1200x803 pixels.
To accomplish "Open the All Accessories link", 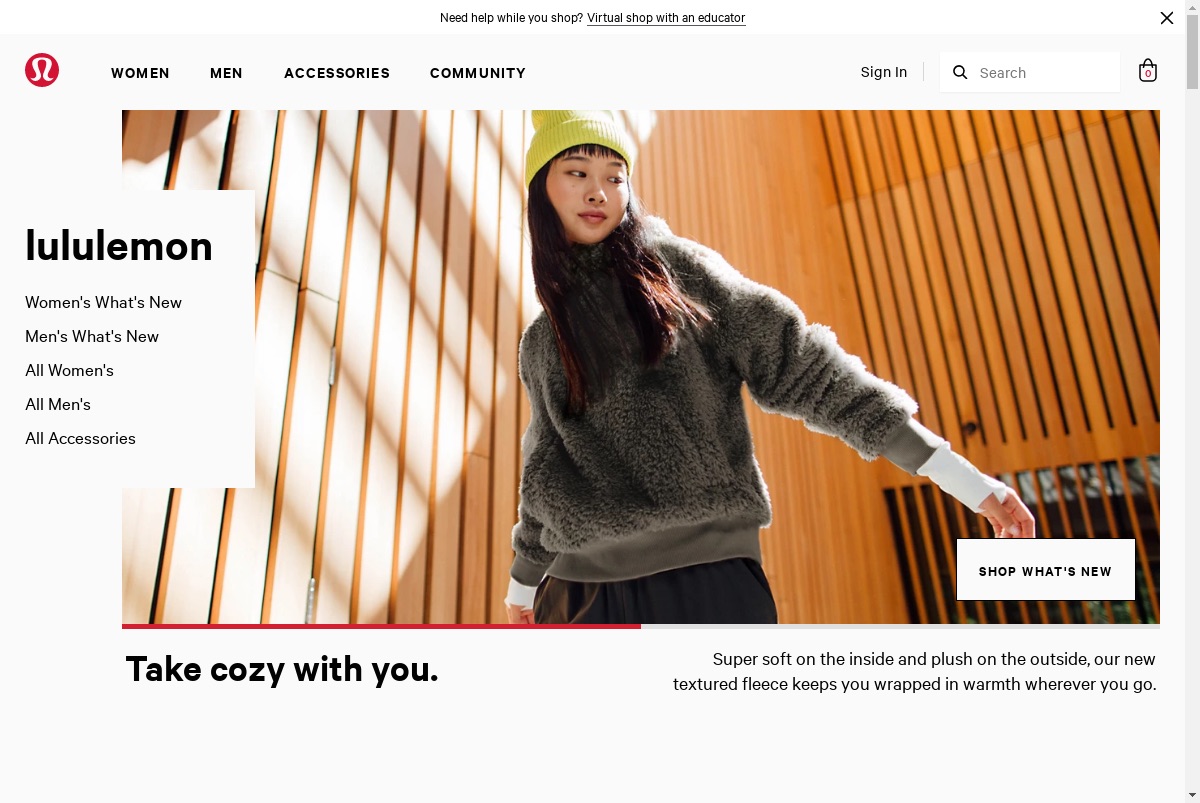I will [x=80, y=438].
